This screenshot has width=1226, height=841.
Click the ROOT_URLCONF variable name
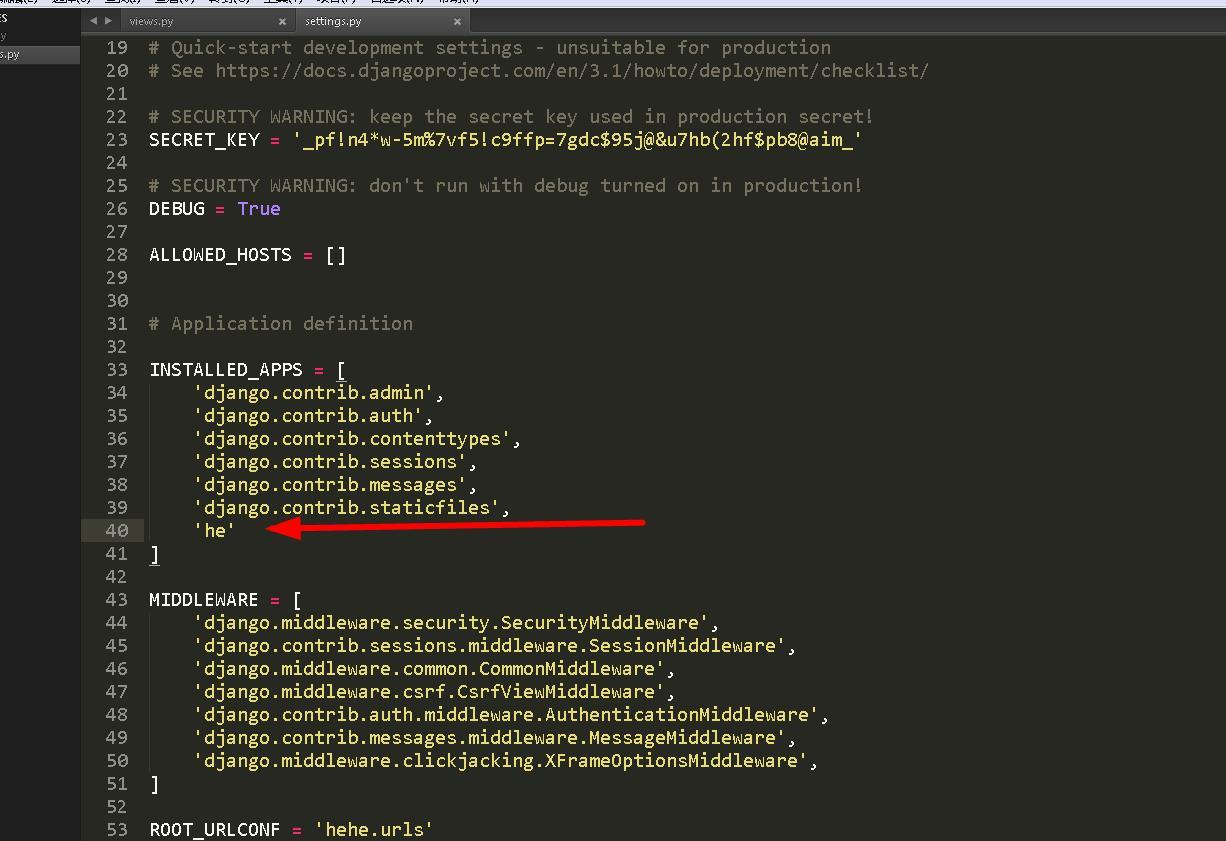click(x=215, y=829)
